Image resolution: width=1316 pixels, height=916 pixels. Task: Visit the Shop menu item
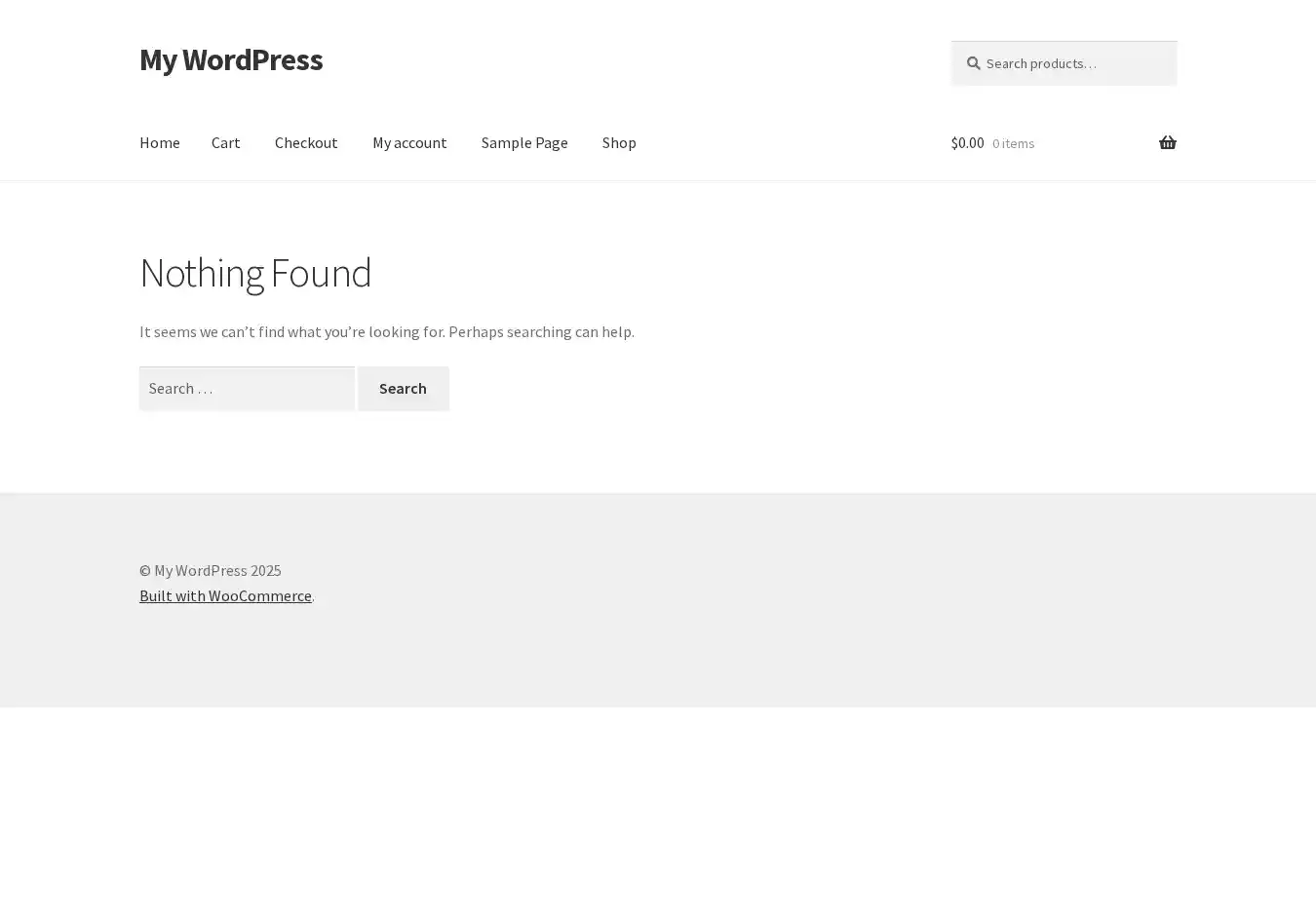point(619,142)
